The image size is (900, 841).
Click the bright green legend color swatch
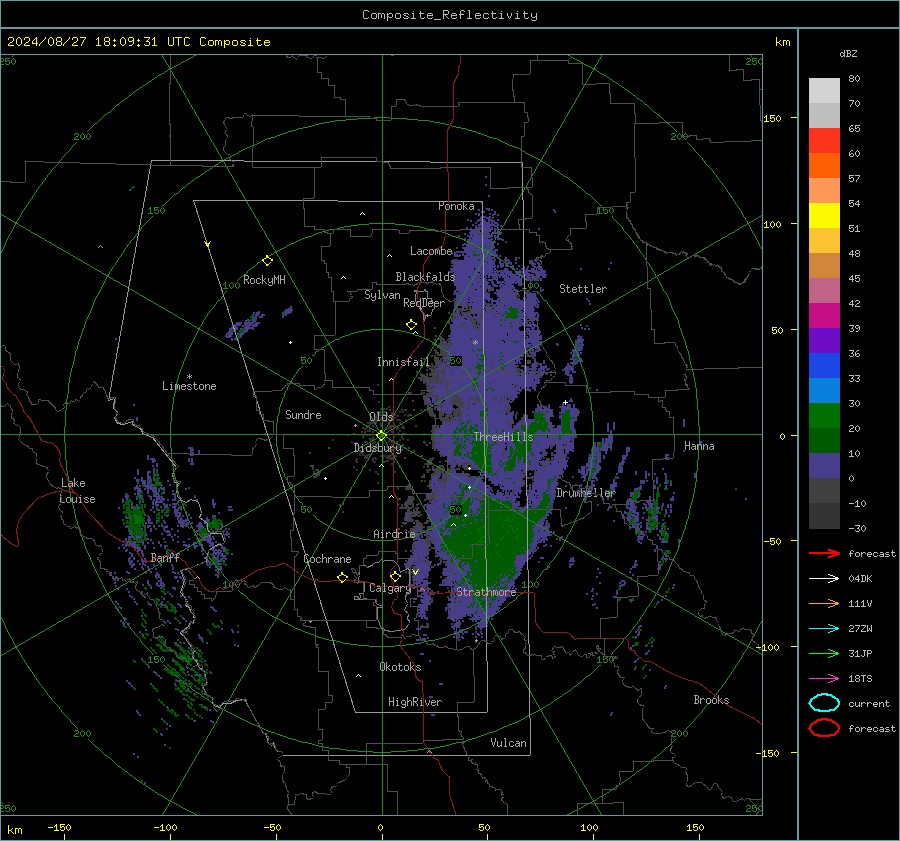tap(824, 416)
